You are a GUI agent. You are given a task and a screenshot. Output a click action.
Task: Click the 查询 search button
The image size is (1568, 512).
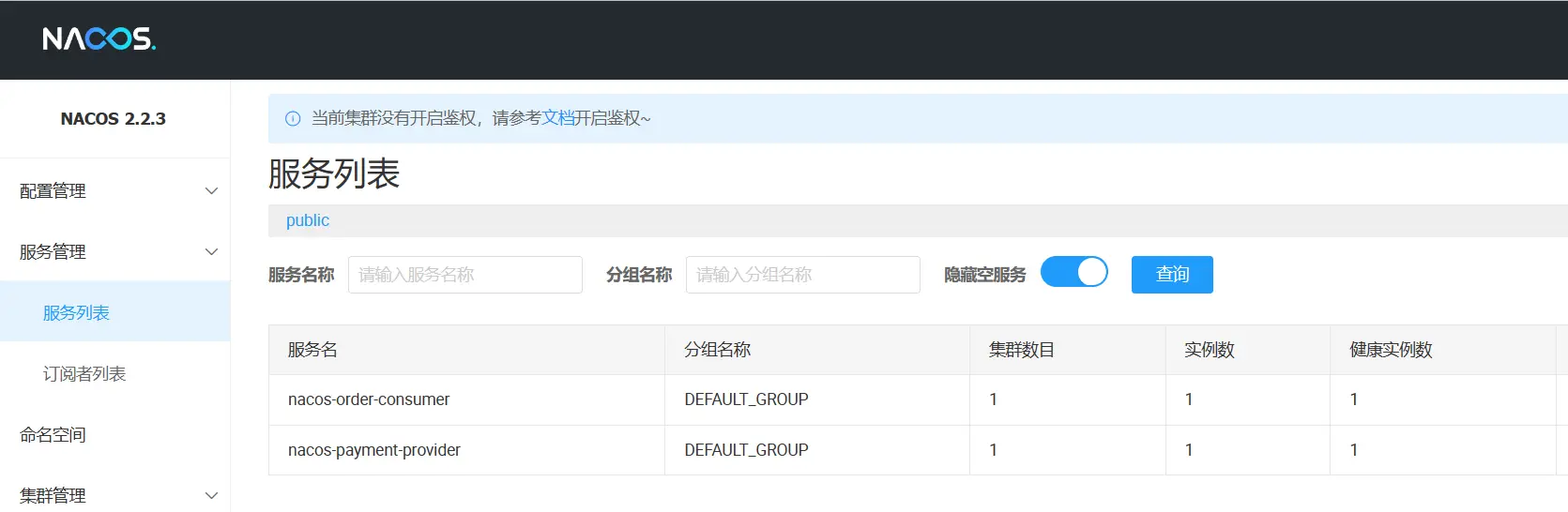(1171, 275)
